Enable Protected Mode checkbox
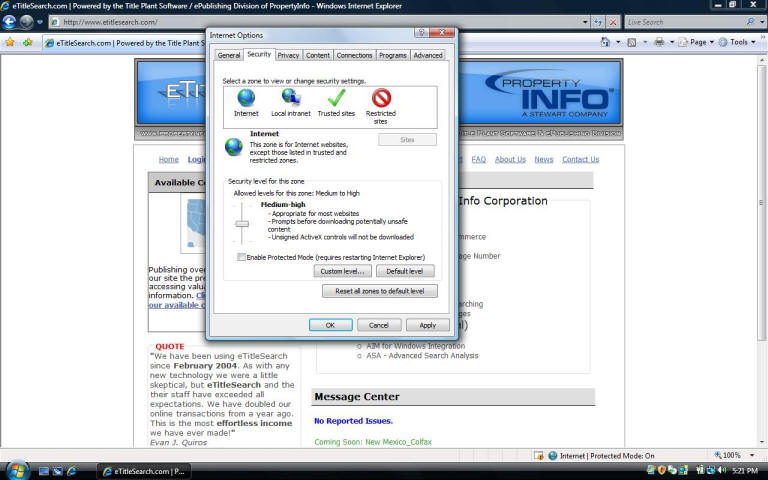Viewport: 768px width, 480px height. click(241, 257)
